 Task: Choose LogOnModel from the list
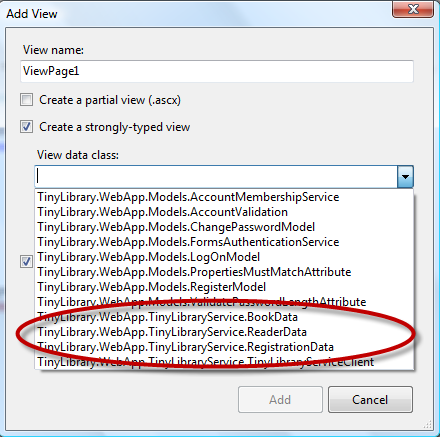tap(224, 257)
